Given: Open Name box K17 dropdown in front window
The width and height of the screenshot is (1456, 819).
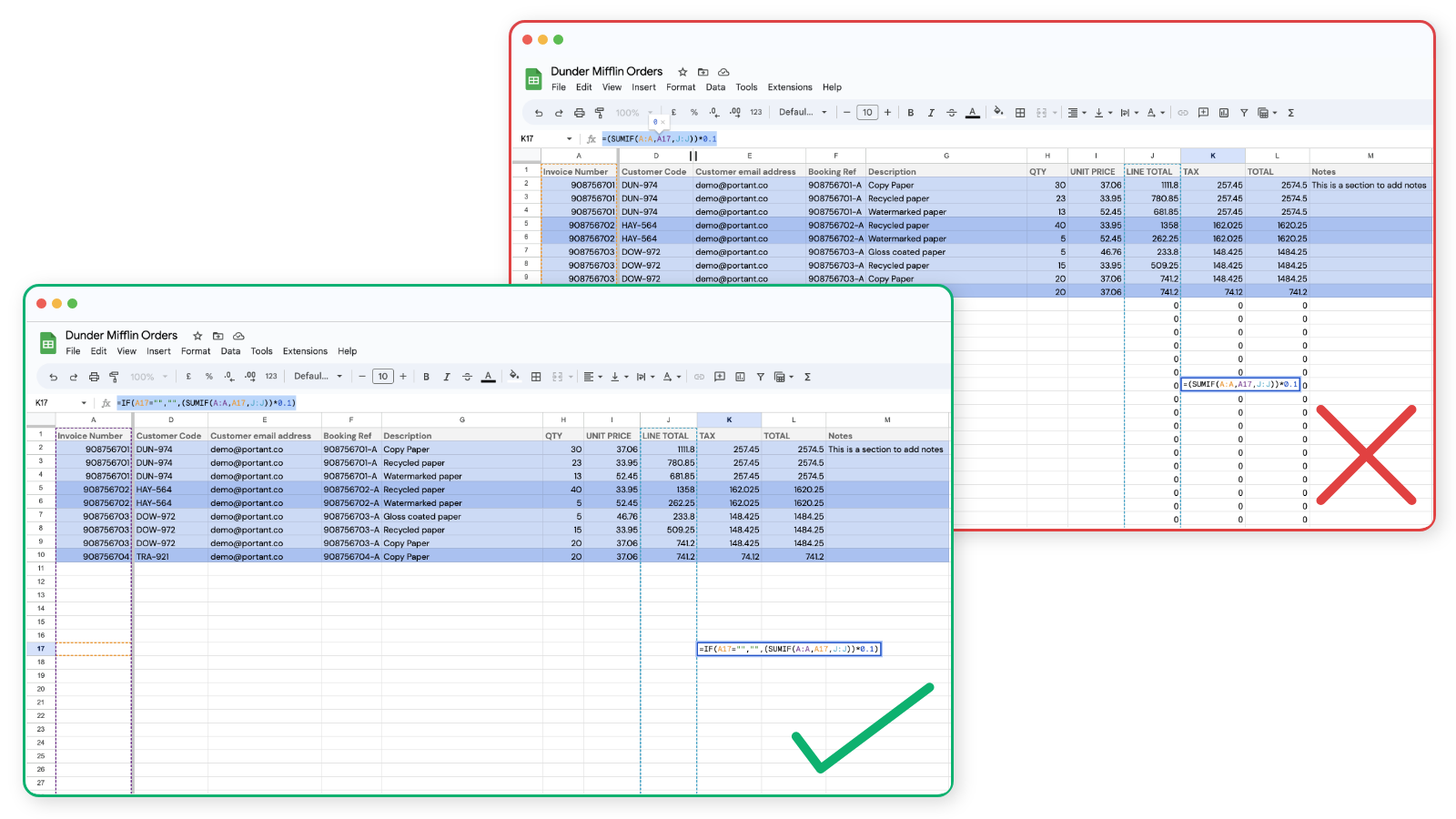Looking at the screenshot, I should point(84,403).
